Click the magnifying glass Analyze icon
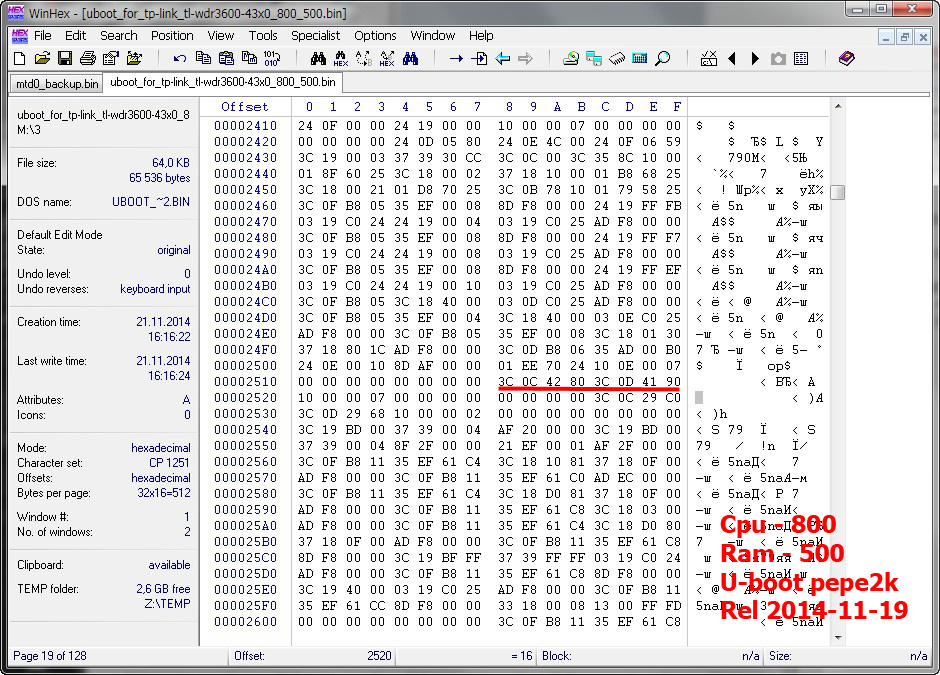Viewport: 940px width, 675px height. point(663,59)
